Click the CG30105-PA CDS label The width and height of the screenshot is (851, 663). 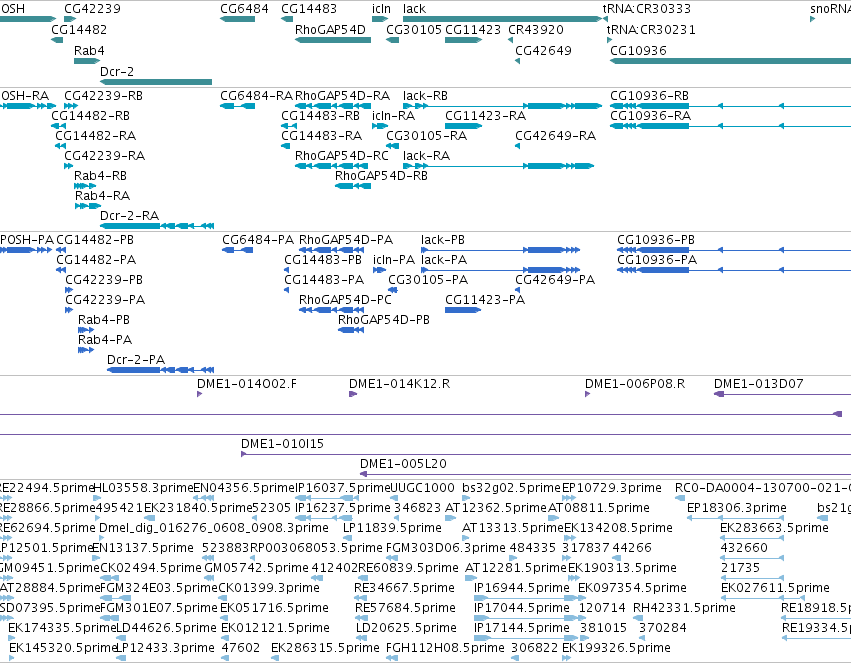(x=428, y=279)
